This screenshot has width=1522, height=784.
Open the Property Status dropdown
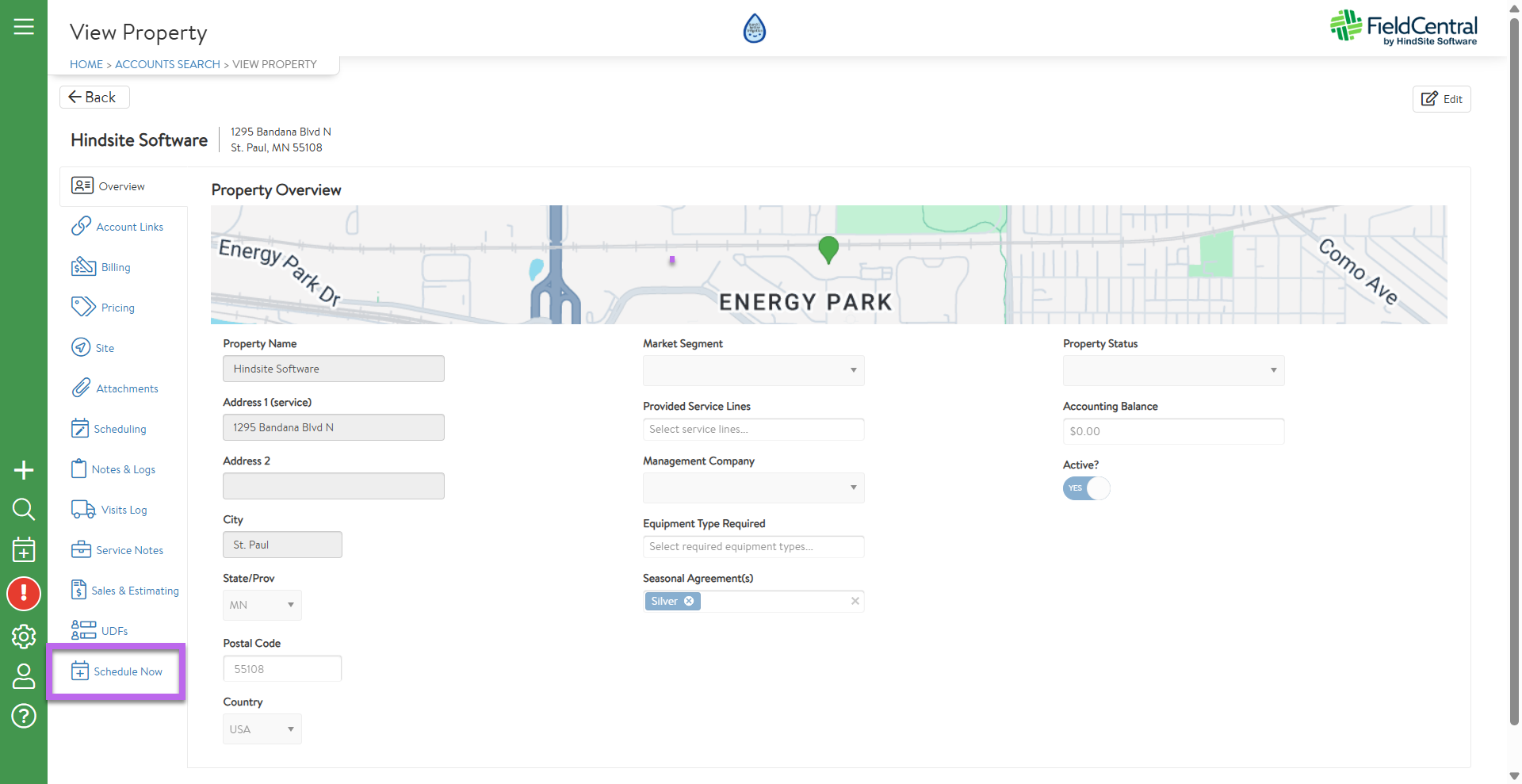point(1173,370)
